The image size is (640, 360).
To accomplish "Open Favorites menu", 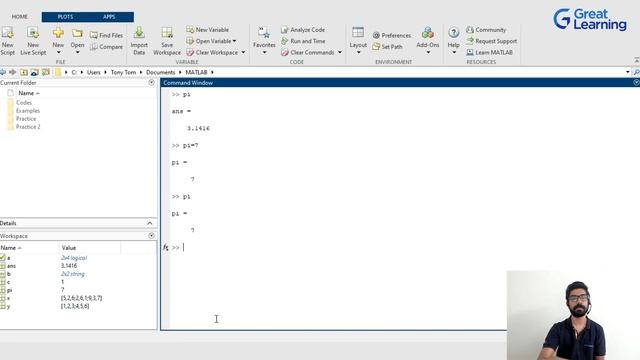I will click(264, 41).
